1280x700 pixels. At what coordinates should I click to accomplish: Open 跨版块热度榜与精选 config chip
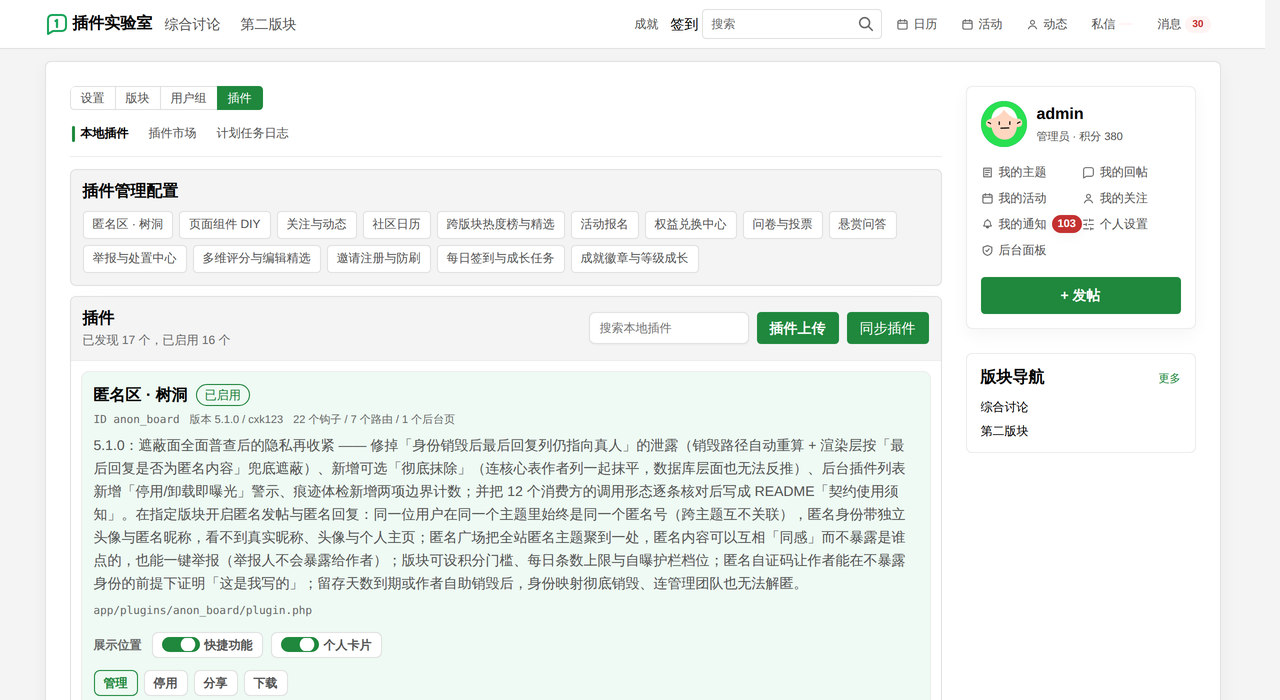point(501,224)
